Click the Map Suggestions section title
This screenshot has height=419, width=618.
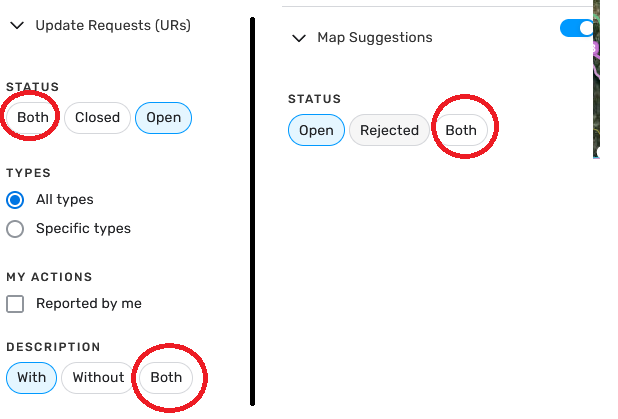pyautogui.click(x=375, y=37)
